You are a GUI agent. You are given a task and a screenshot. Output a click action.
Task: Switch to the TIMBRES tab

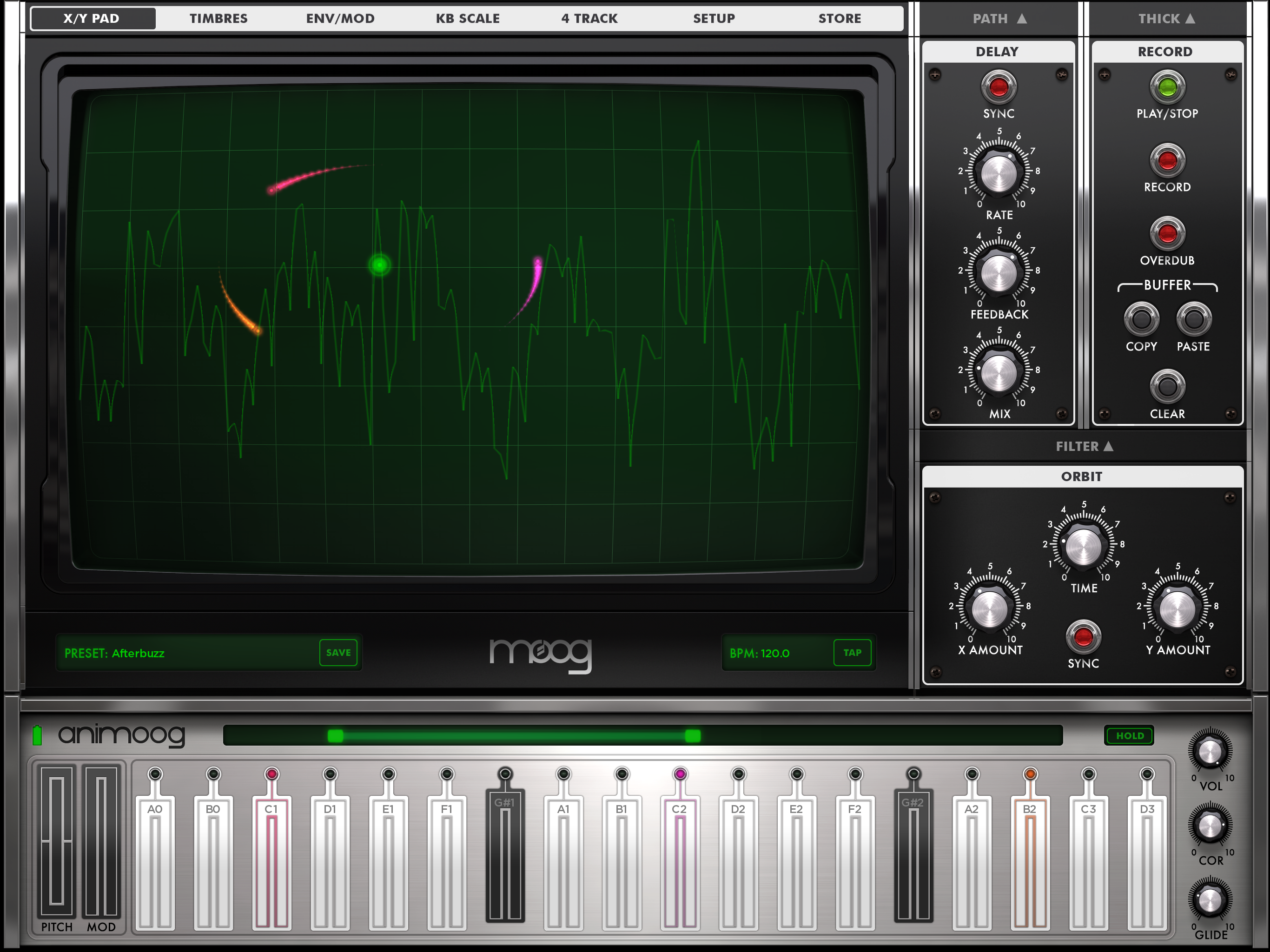pyautogui.click(x=218, y=19)
